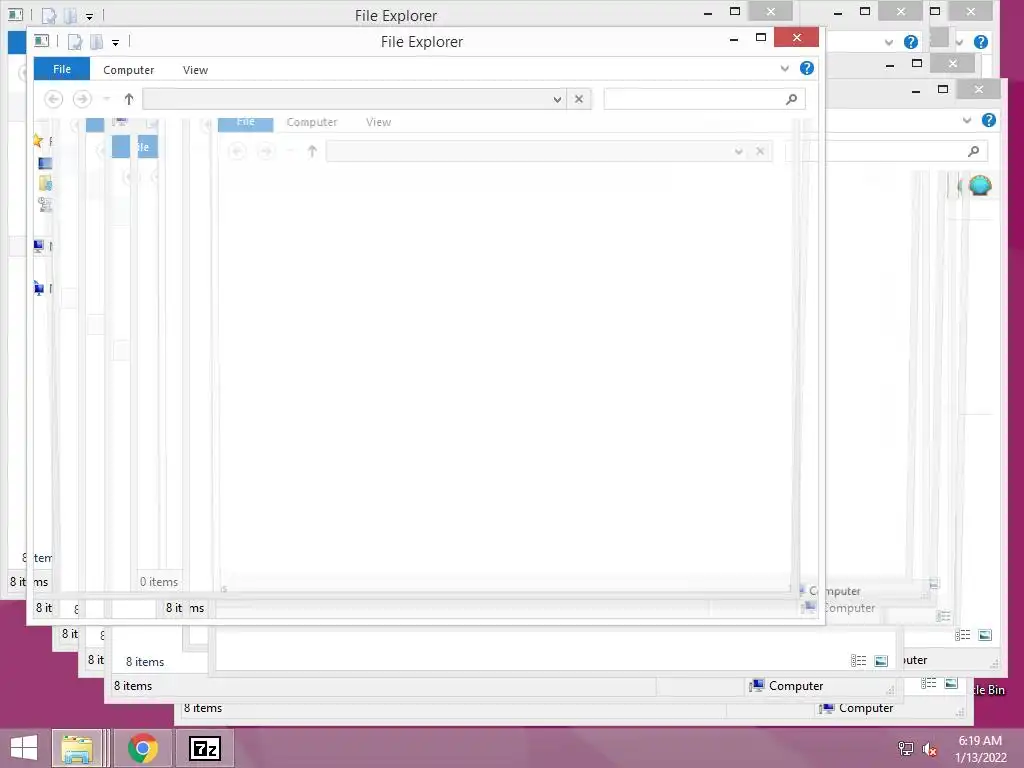Click the faded View tab in the ghost window
Image resolution: width=1024 pixels, height=768 pixels.
pyautogui.click(x=379, y=122)
